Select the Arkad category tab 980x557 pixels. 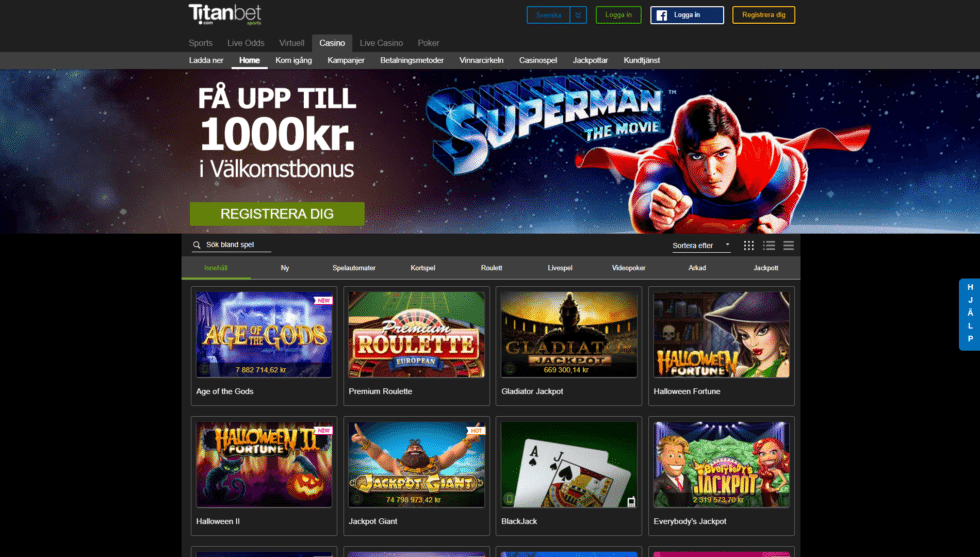[698, 268]
